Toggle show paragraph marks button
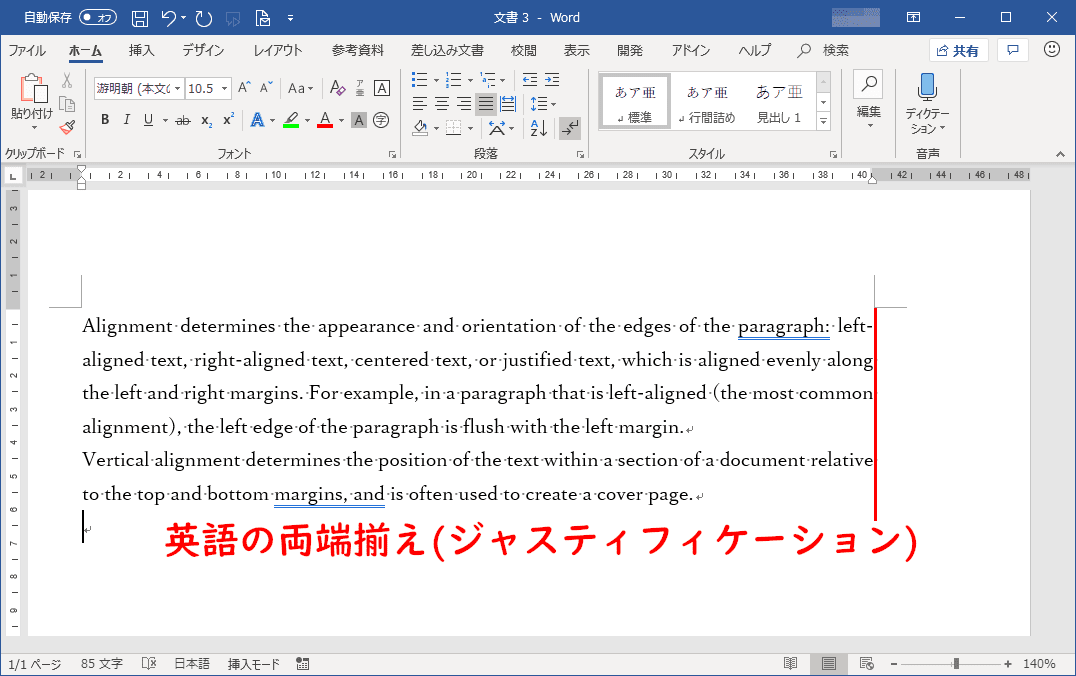1076x676 pixels. click(x=569, y=128)
